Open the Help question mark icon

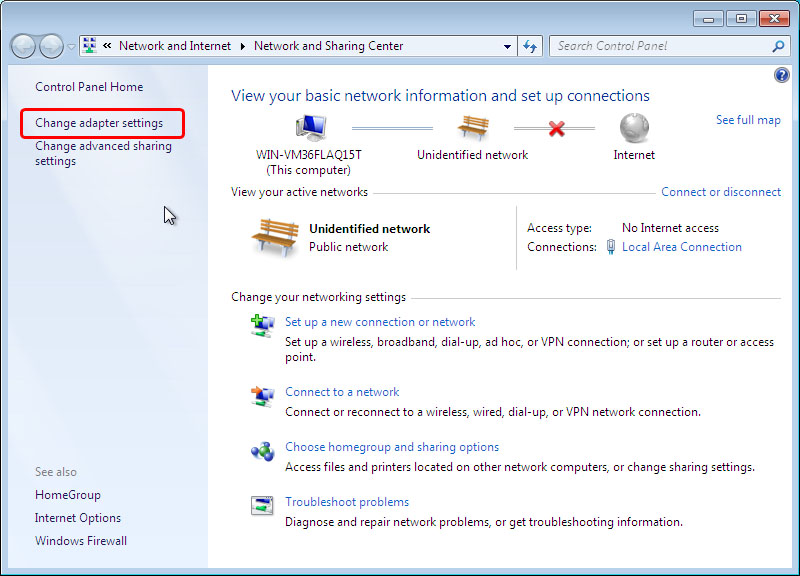click(x=782, y=76)
